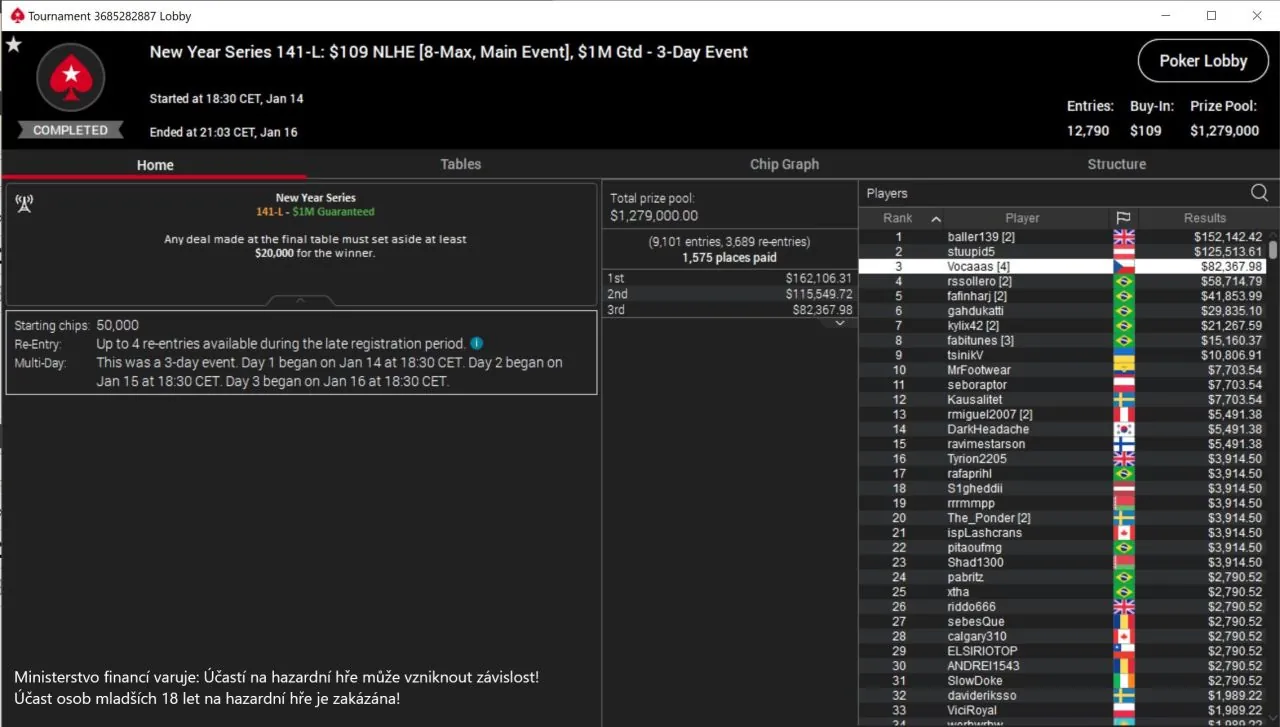1280x727 pixels.
Task: Click the re-entry info icon
Action: (x=477, y=344)
